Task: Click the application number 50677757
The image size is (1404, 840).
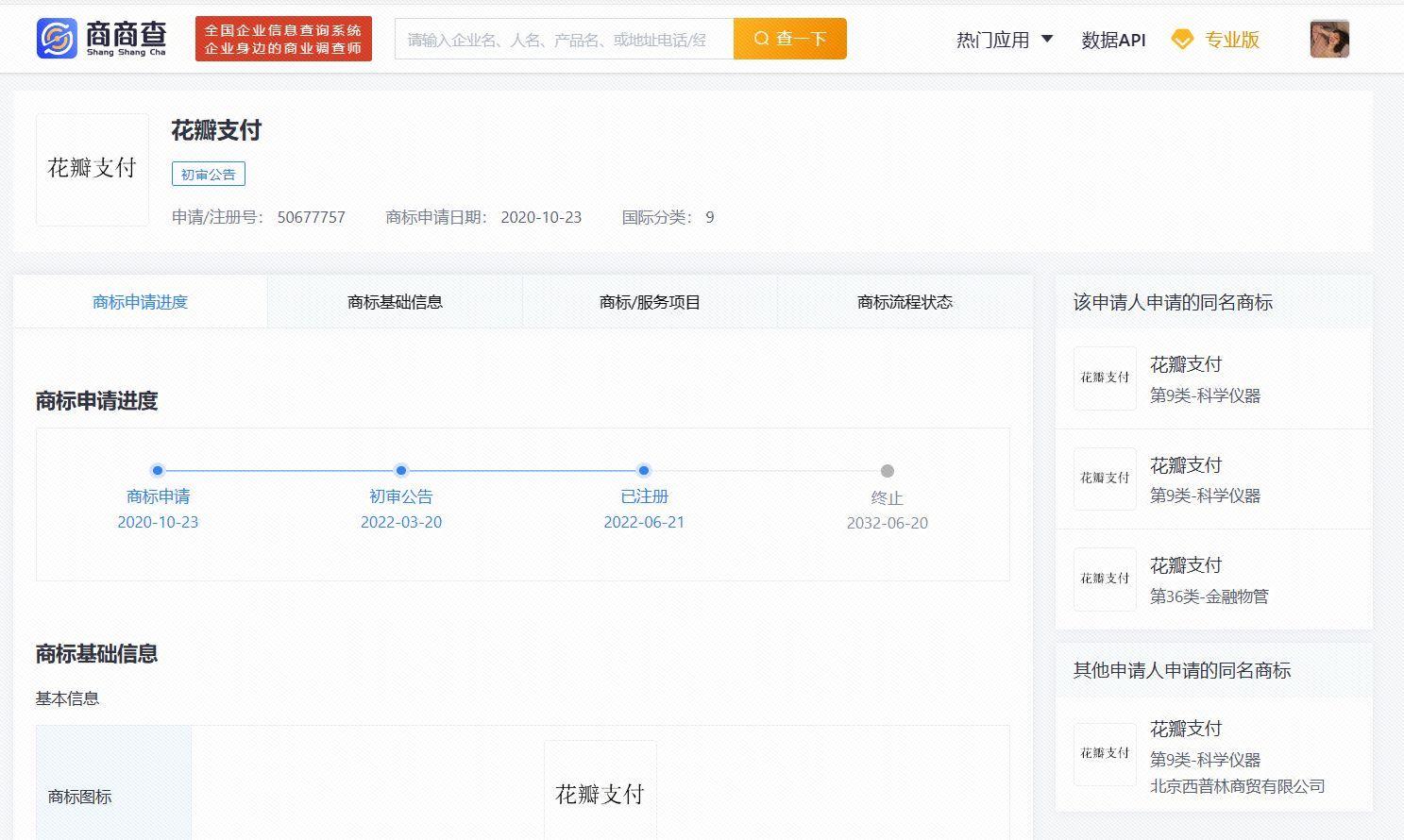Action: click(x=311, y=218)
